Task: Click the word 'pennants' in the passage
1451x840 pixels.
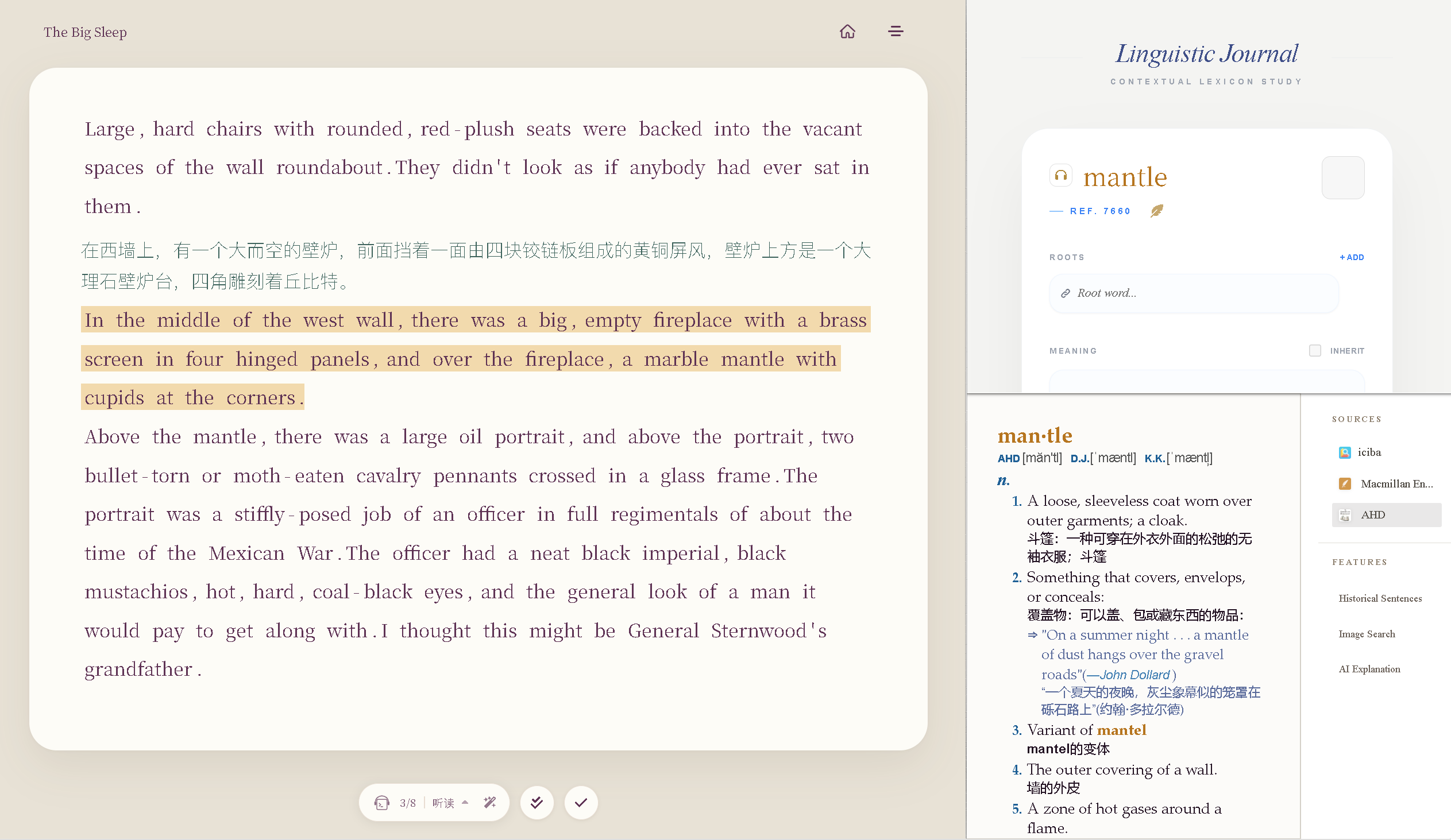Action: click(474, 476)
